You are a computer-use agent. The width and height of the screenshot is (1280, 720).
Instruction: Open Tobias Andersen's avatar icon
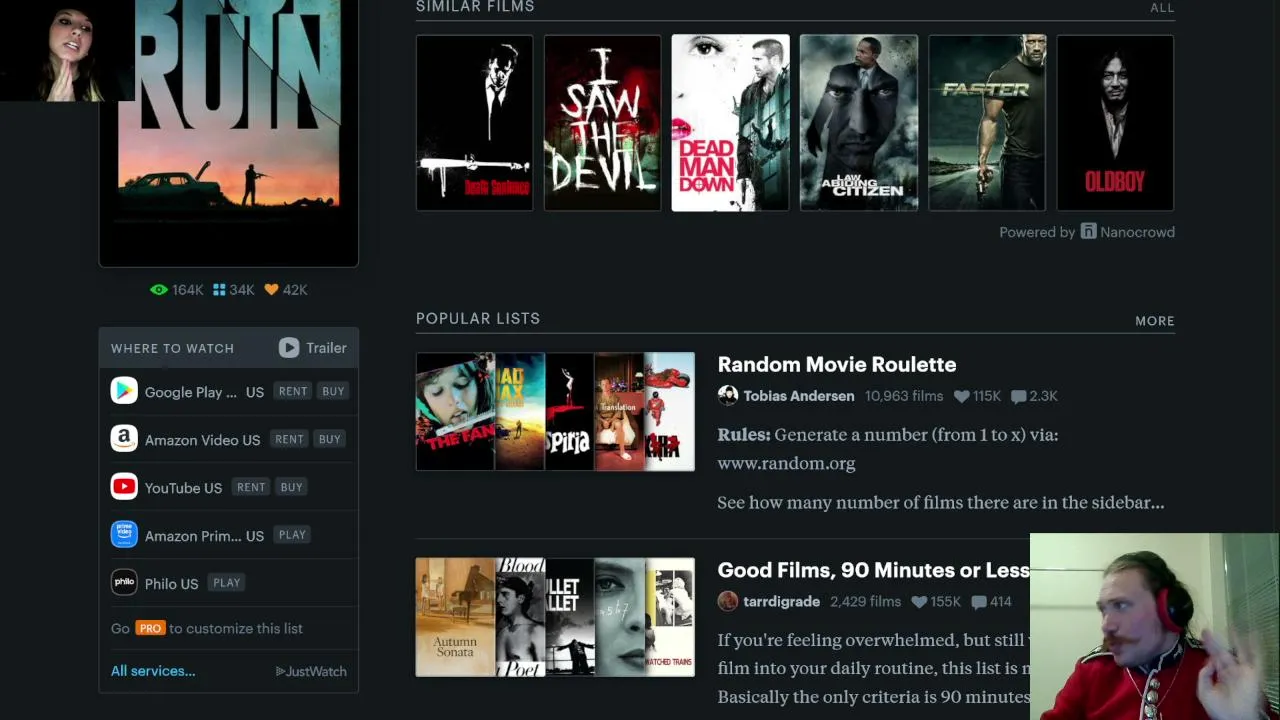[728, 396]
